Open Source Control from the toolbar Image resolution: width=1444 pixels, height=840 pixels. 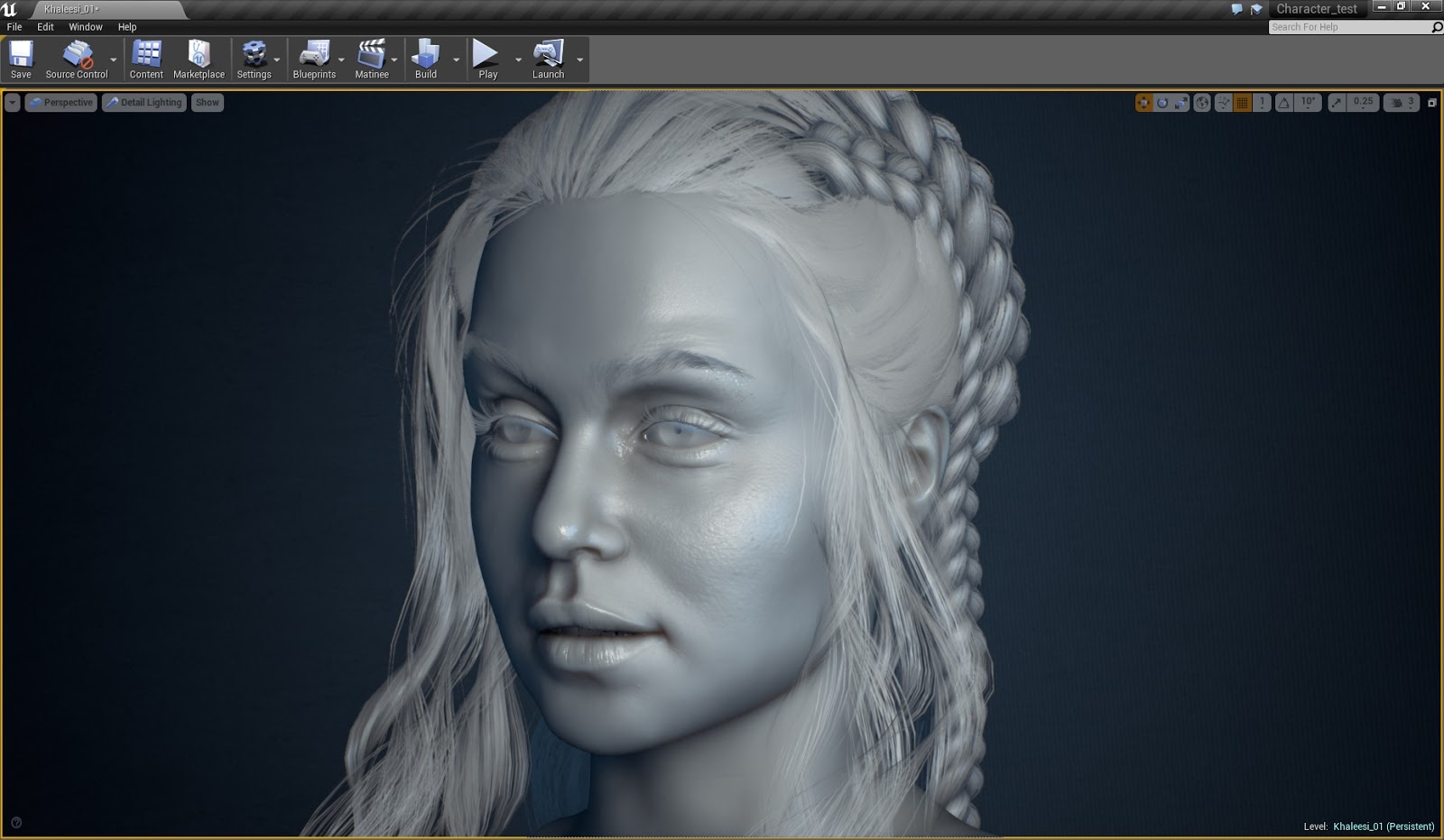77,60
